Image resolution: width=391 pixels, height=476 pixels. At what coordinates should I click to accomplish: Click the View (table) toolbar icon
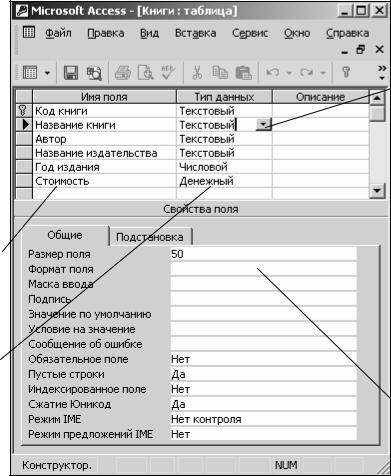[x=30, y=72]
